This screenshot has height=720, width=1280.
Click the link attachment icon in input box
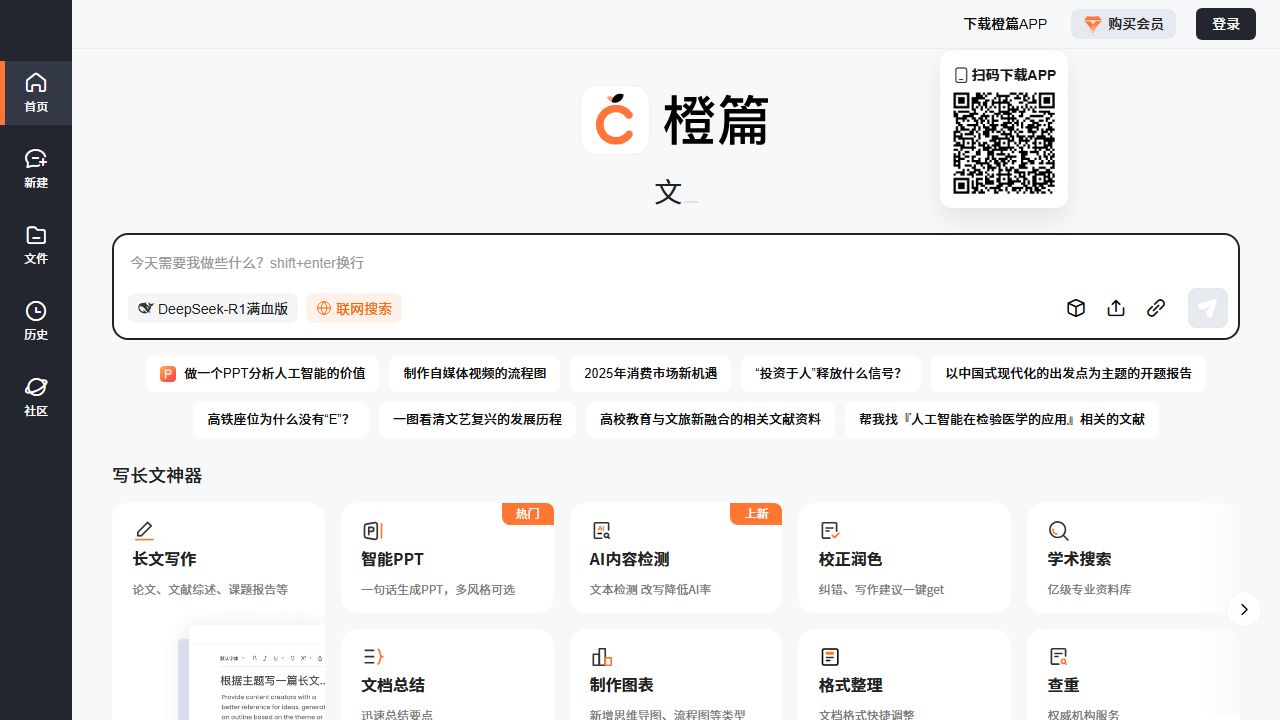click(x=1156, y=308)
